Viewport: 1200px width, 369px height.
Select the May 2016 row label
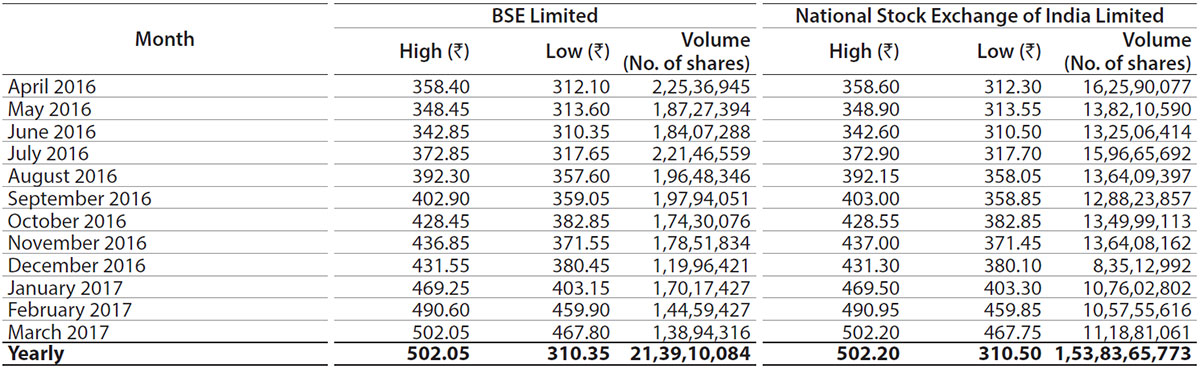click(x=49, y=109)
